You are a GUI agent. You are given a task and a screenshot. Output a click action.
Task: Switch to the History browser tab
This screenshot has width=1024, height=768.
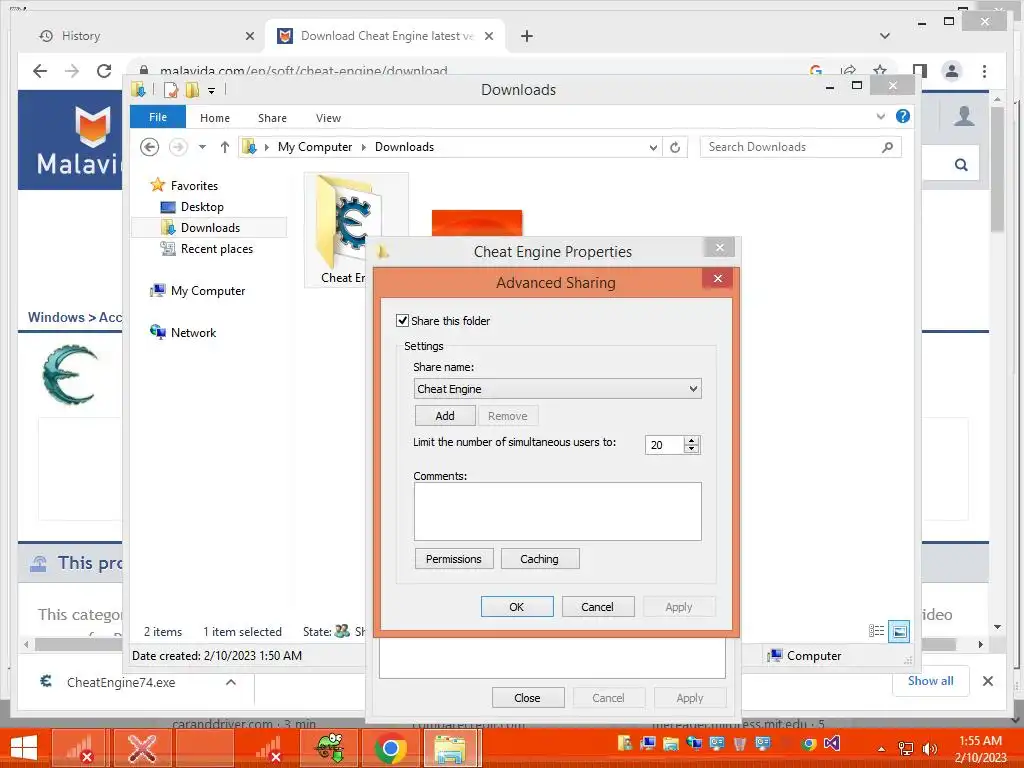(x=80, y=36)
